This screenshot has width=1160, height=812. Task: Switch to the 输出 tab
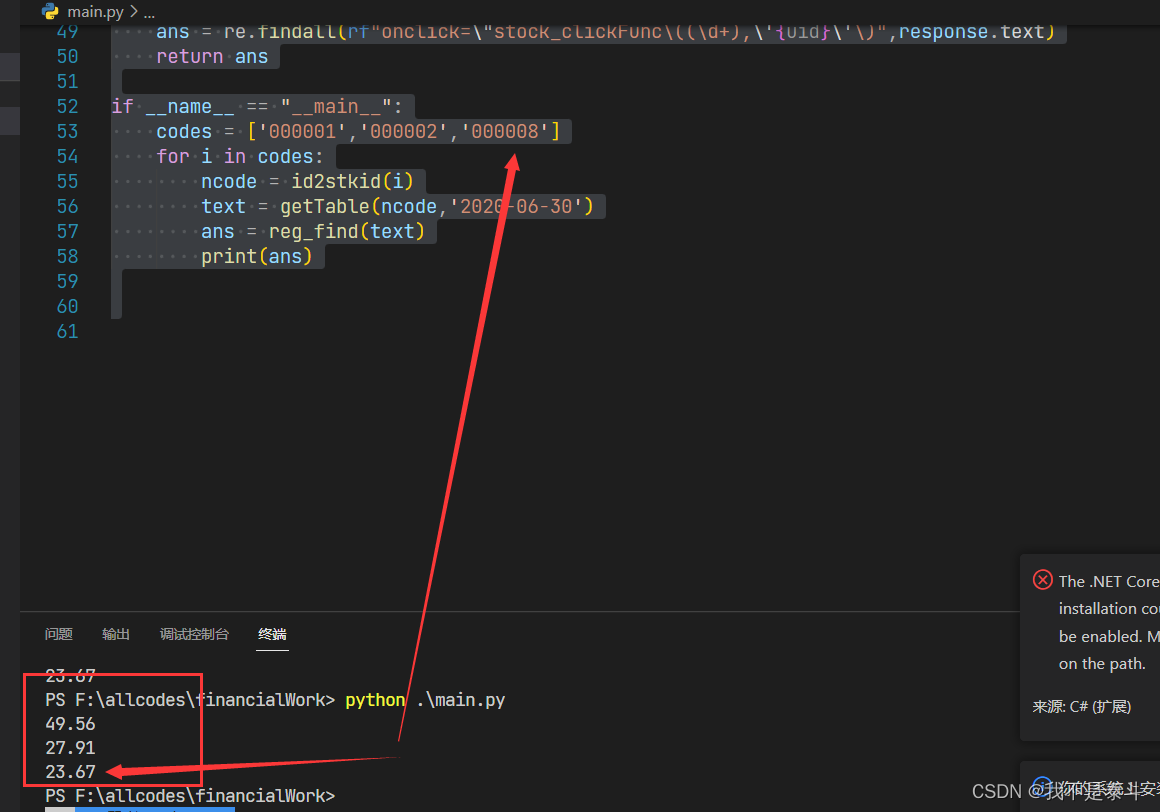(x=115, y=634)
